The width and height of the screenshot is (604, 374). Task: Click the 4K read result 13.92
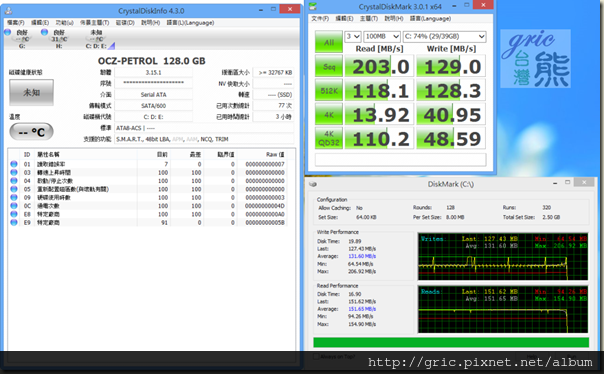[x=379, y=114]
